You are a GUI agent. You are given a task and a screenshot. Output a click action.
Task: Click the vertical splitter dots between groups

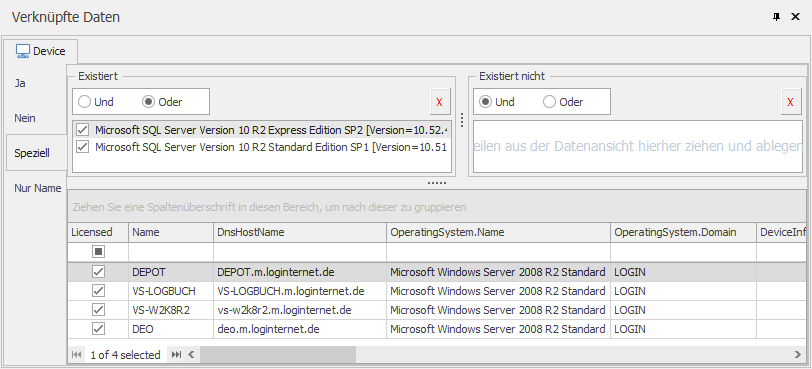[x=462, y=120]
